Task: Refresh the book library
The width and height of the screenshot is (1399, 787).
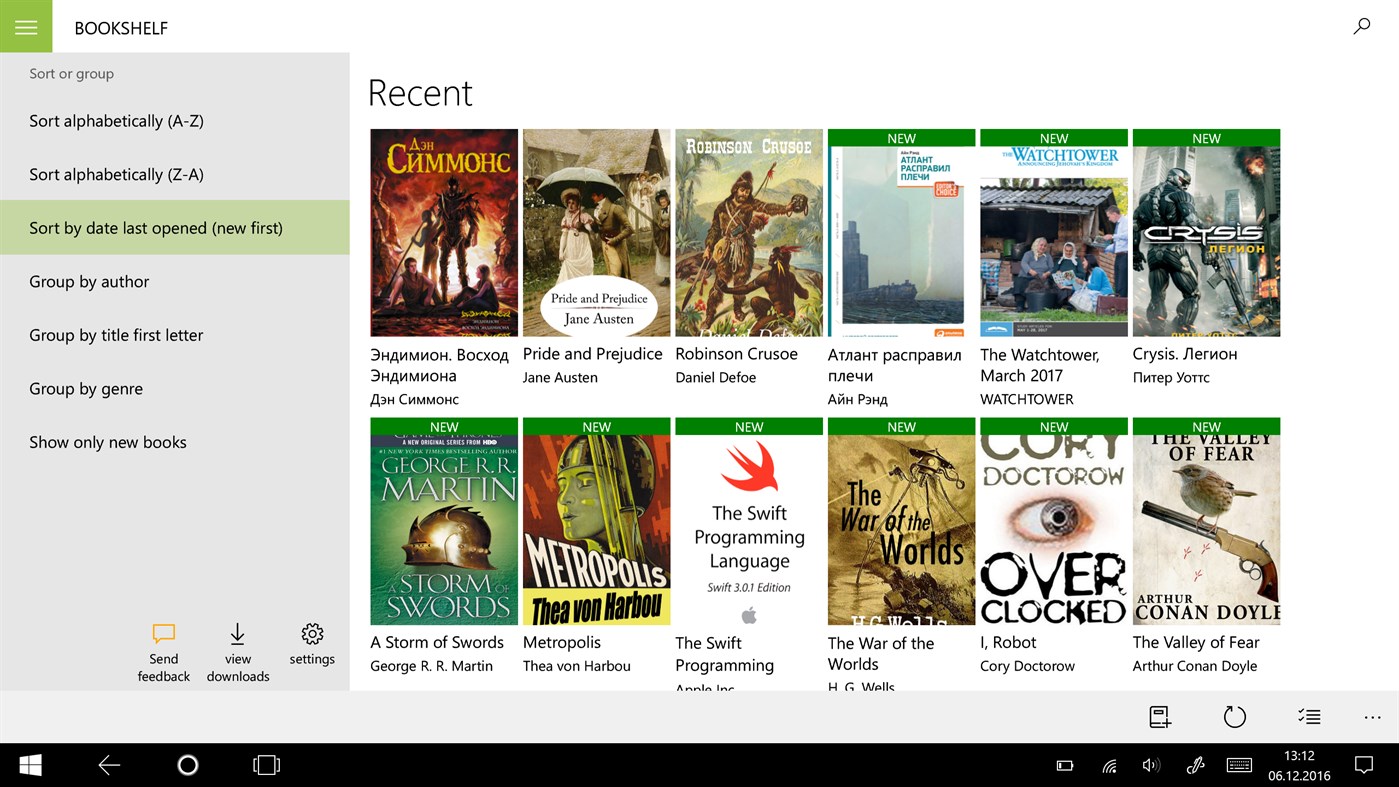Action: pyautogui.click(x=1234, y=717)
